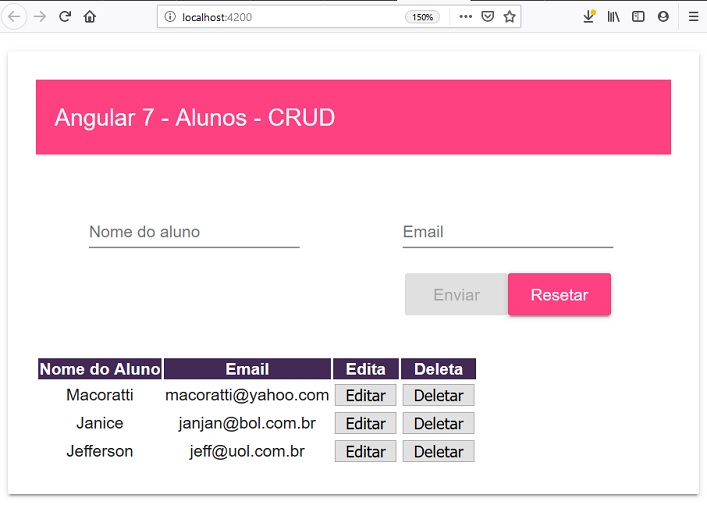Open the Library icon
Screen dimensions: 707x505
point(613,17)
